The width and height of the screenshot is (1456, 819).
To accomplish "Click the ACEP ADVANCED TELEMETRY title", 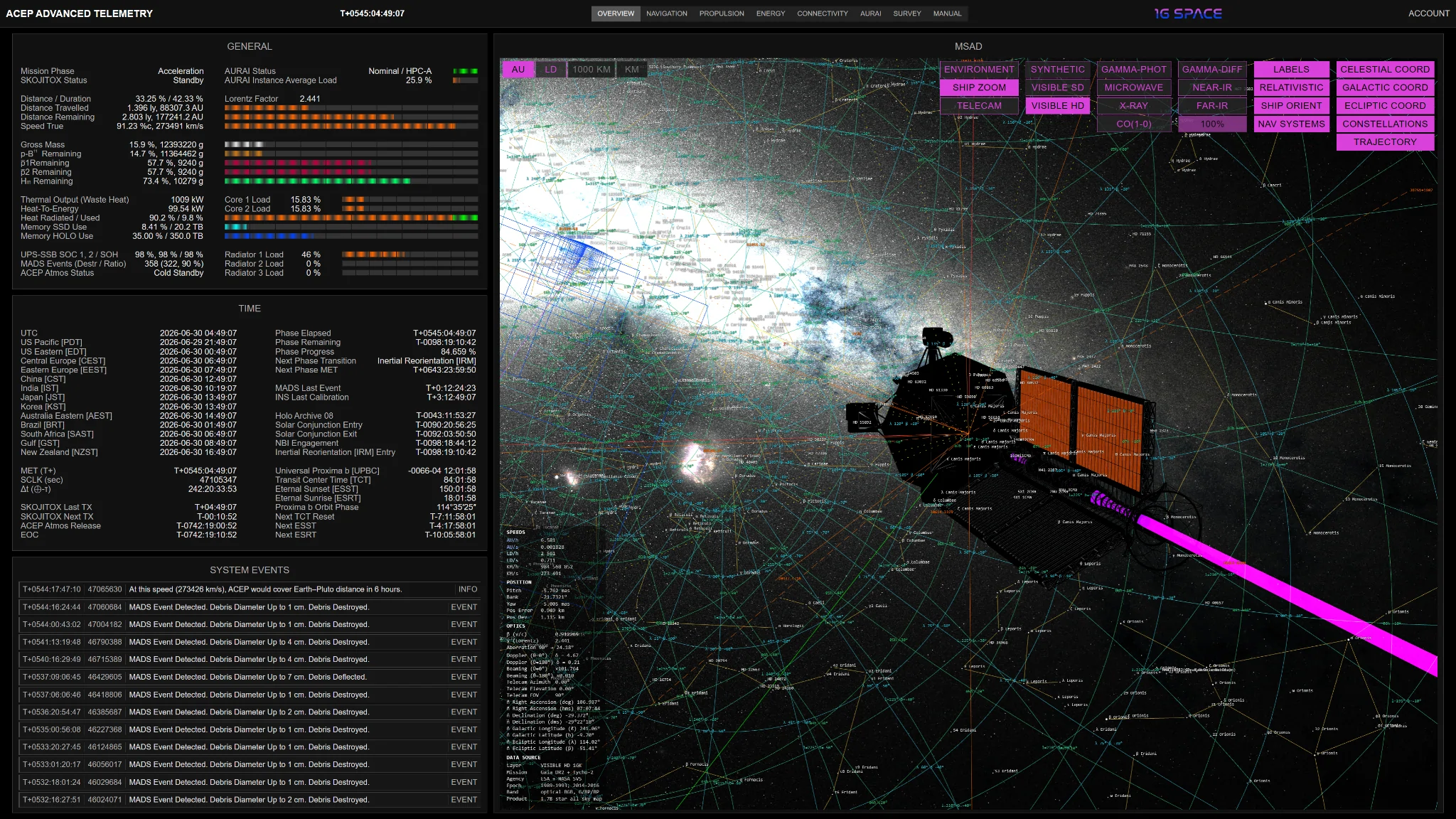I will click(79, 14).
